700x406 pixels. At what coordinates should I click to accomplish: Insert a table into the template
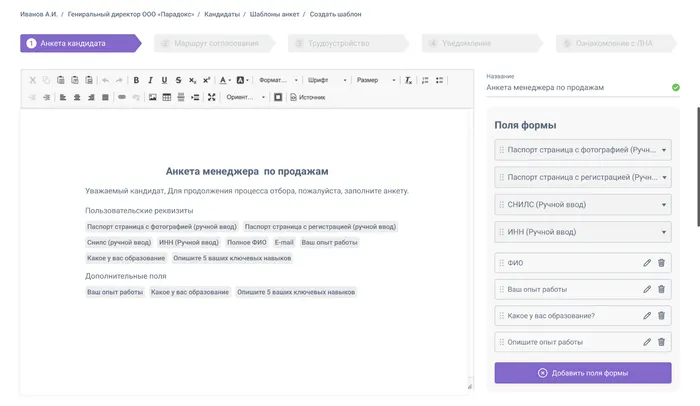(x=167, y=97)
